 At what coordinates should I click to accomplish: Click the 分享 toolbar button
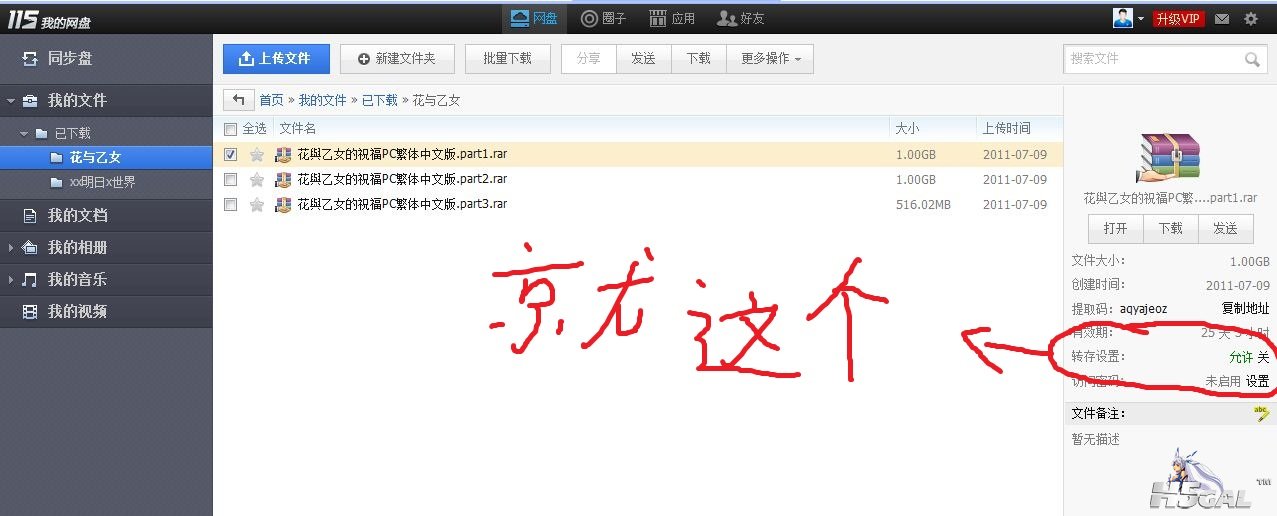[589, 59]
